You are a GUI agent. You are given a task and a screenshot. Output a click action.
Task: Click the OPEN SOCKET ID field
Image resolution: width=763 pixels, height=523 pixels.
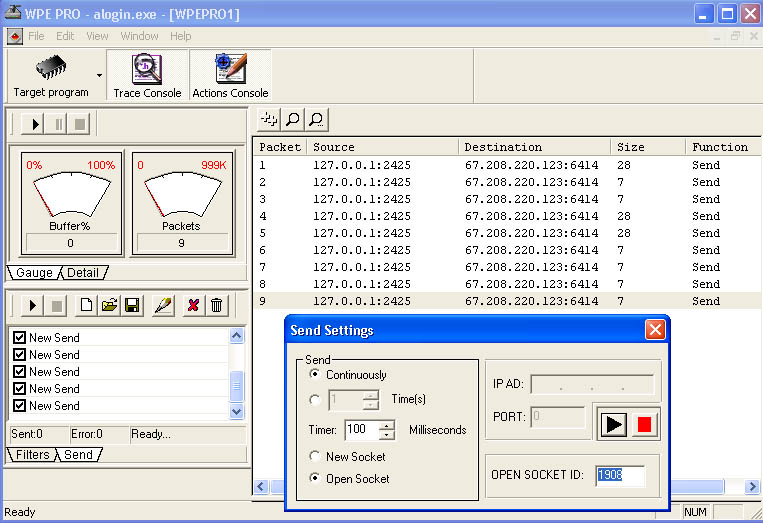point(620,475)
